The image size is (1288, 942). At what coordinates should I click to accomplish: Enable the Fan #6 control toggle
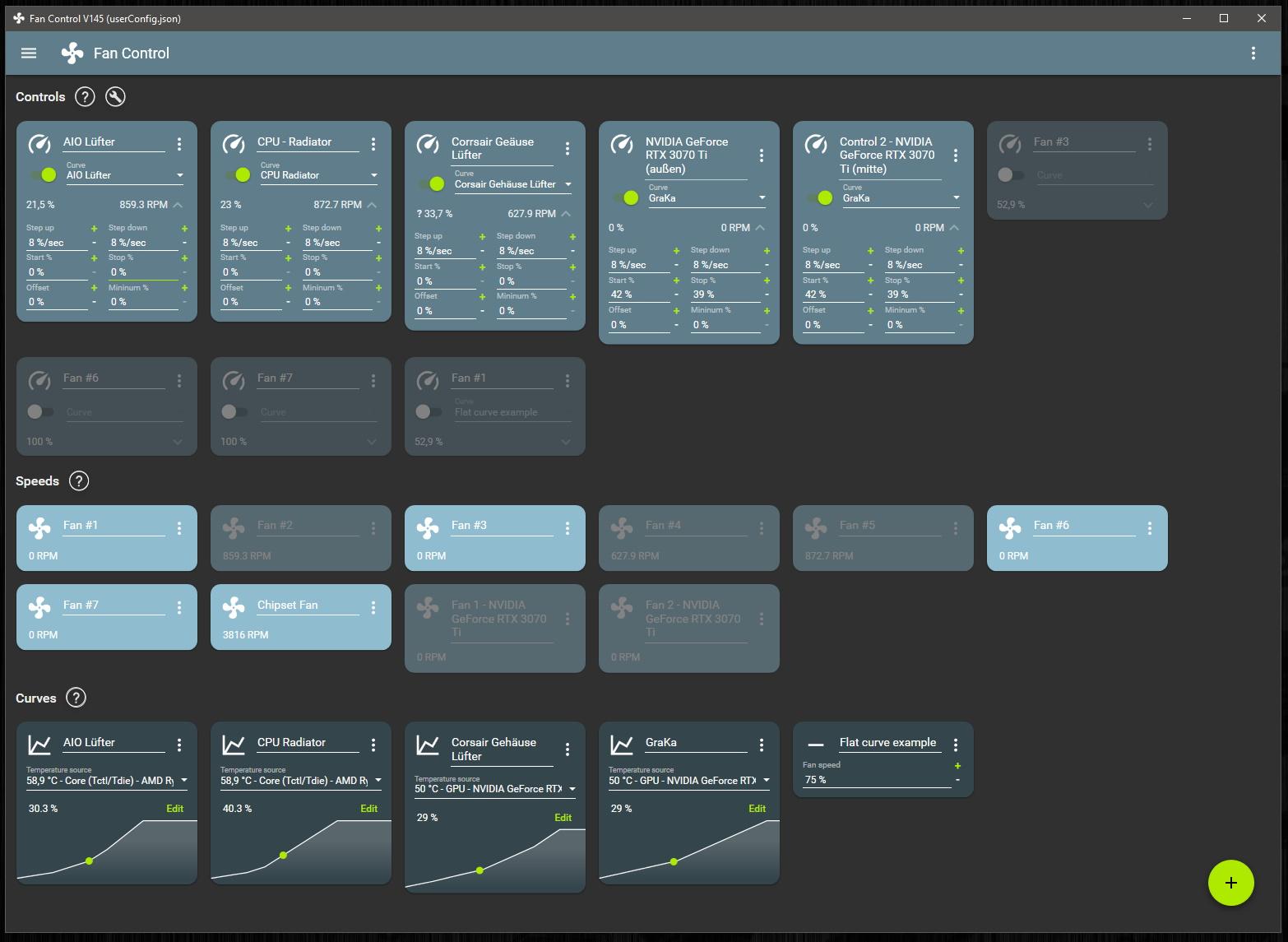tap(40, 411)
